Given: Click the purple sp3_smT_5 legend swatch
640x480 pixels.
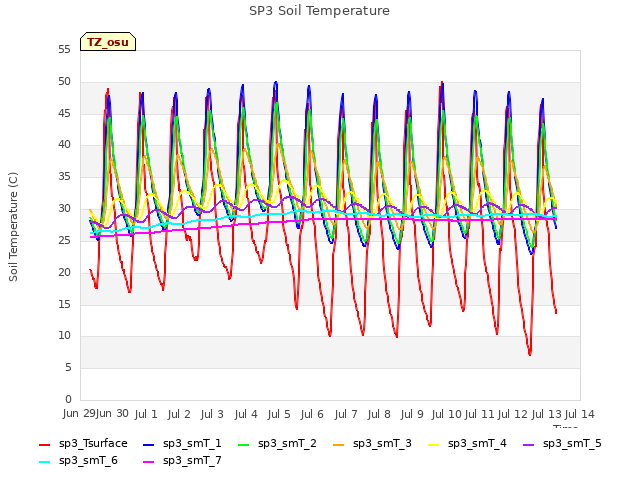Looking at the screenshot, I should (x=529, y=444).
